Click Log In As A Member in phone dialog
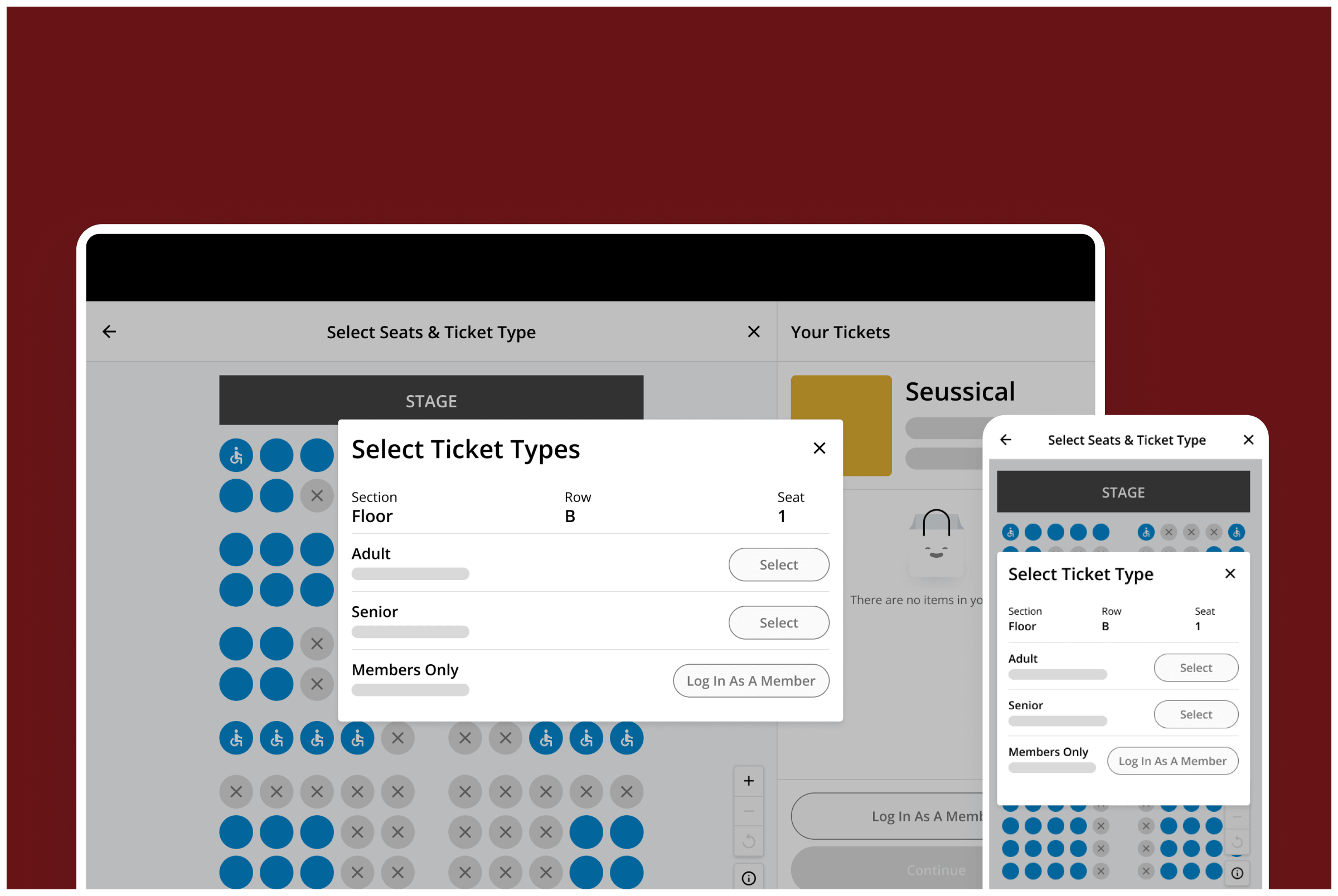Screen dimensions: 1338x896 click(x=1172, y=761)
